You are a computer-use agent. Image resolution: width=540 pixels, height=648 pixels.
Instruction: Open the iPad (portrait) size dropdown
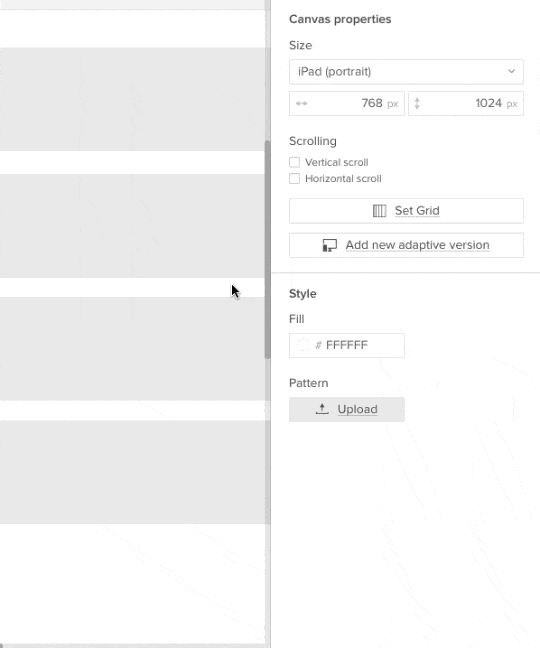click(x=406, y=72)
